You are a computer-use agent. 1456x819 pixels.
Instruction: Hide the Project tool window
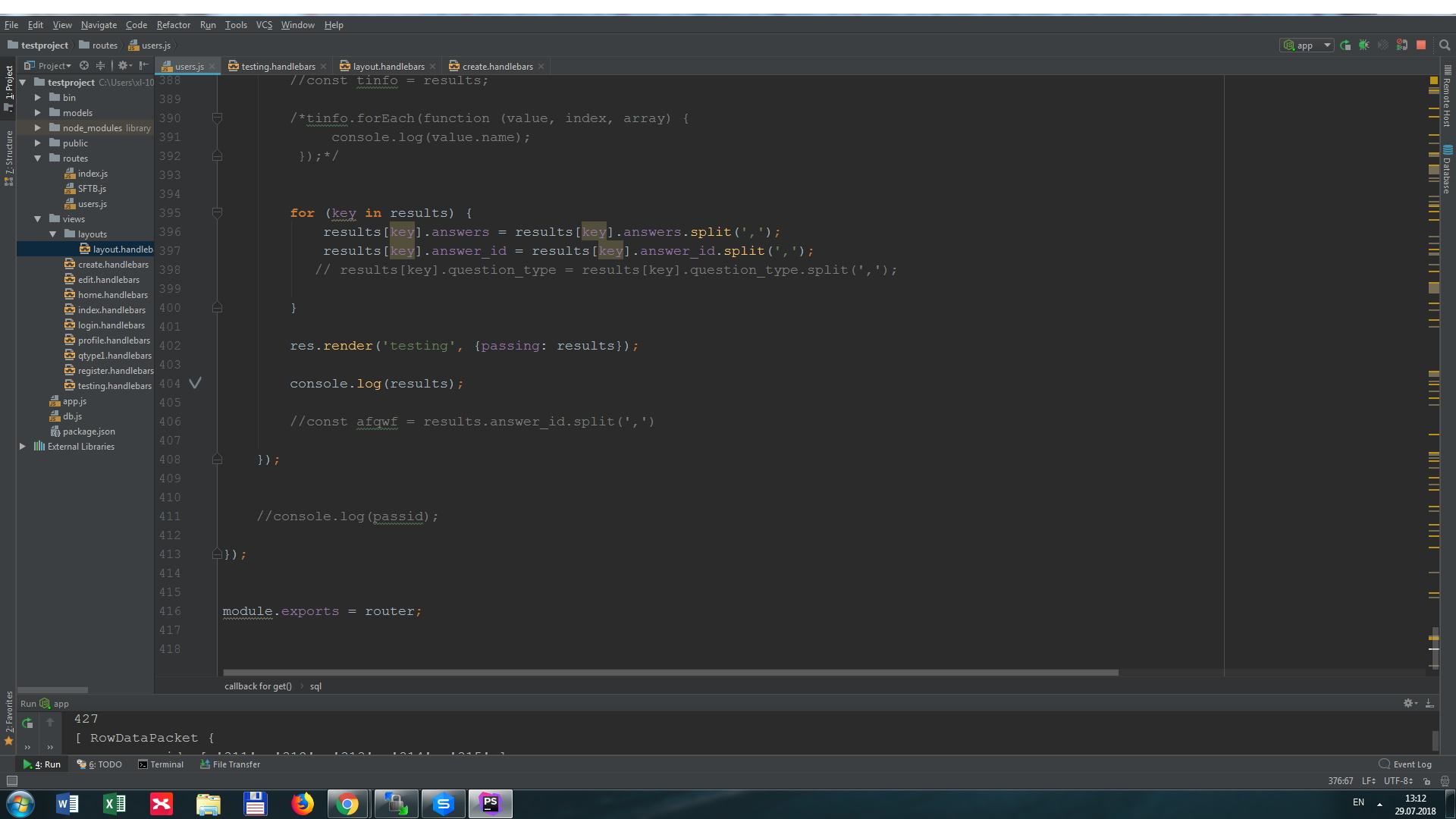point(144,66)
